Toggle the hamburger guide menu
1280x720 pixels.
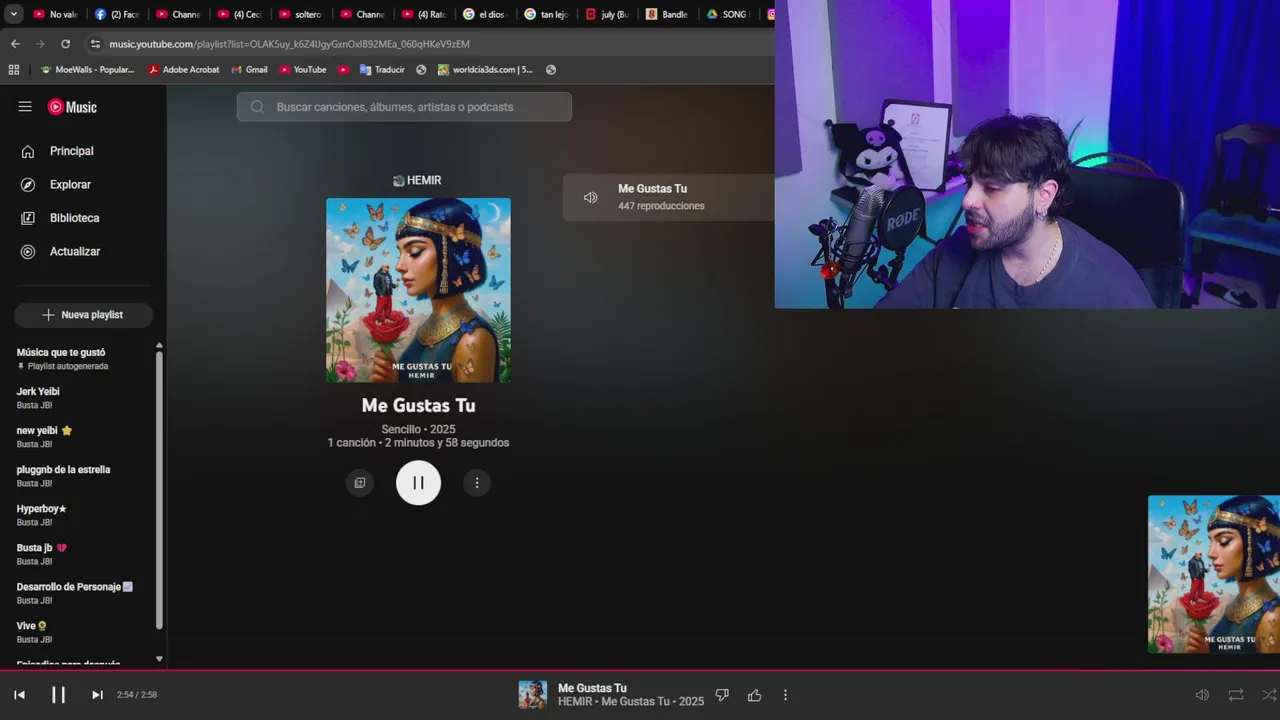pyautogui.click(x=25, y=107)
